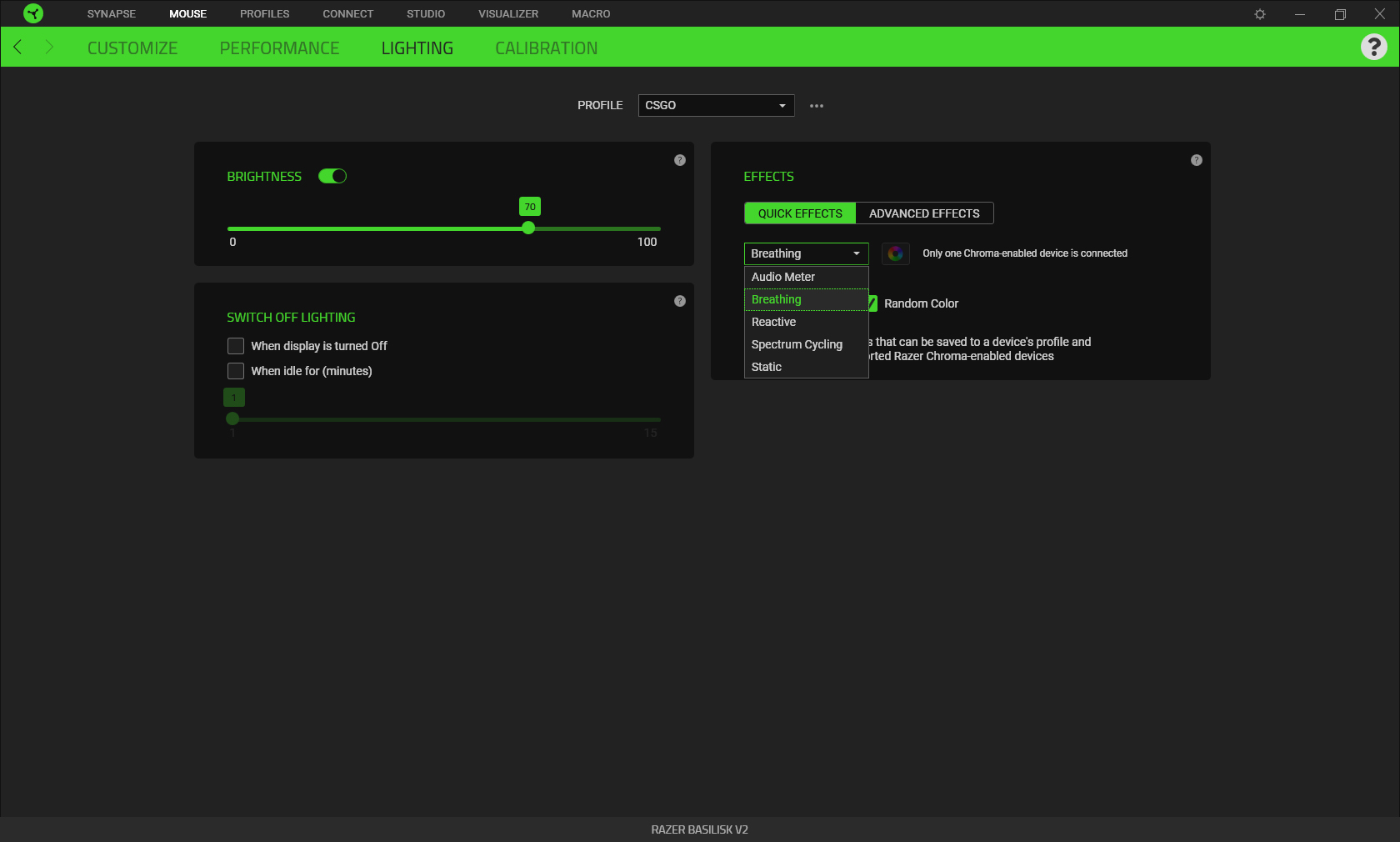Go forward with the right arrow

point(49,47)
